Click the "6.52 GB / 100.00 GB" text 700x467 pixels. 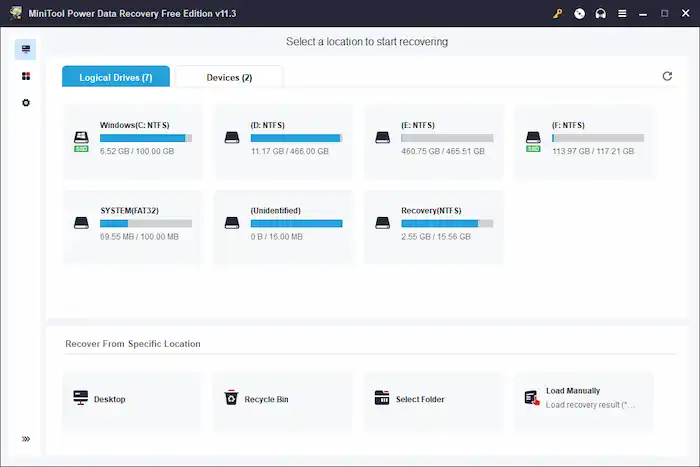(137, 151)
